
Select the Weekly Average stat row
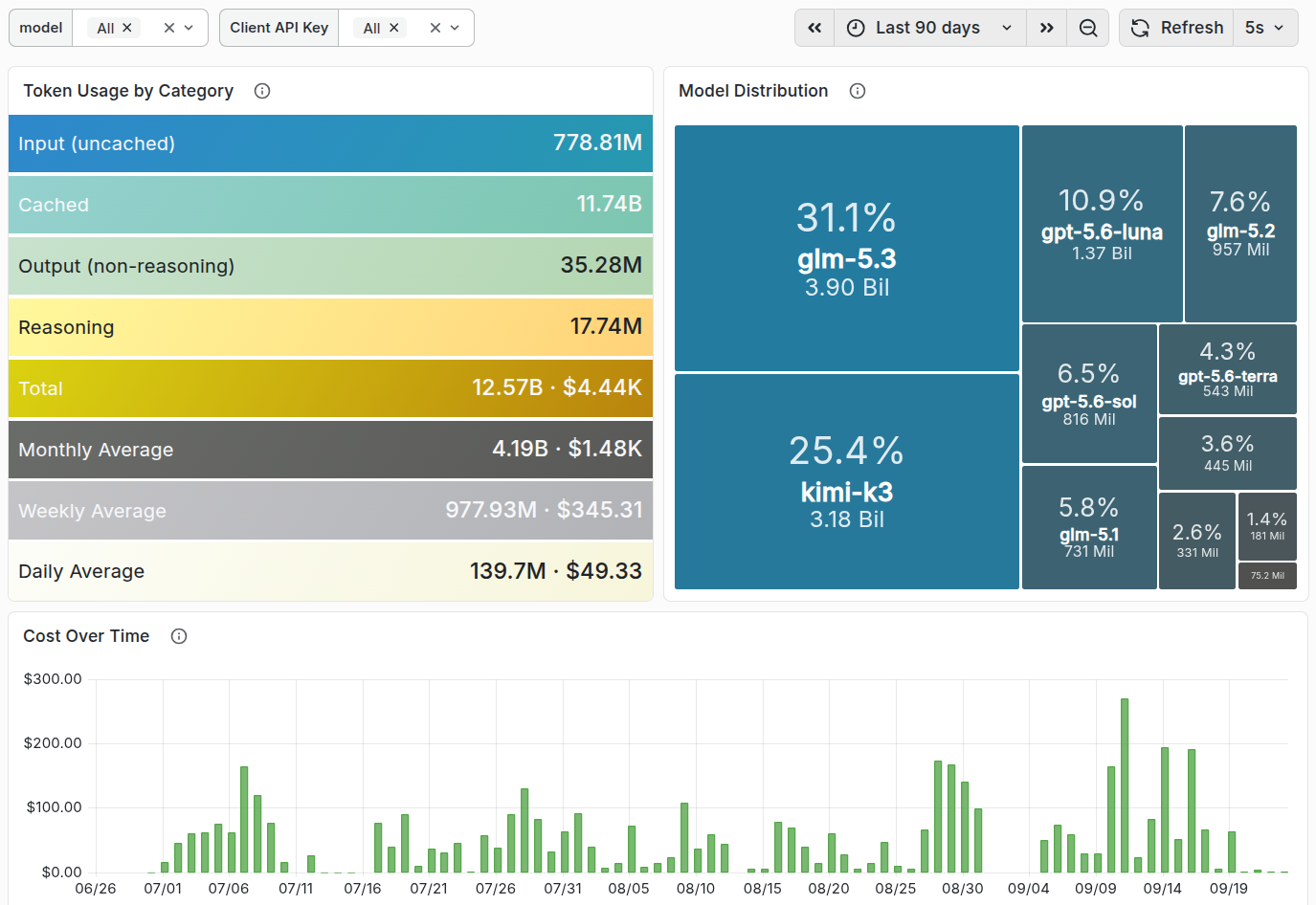pos(330,511)
